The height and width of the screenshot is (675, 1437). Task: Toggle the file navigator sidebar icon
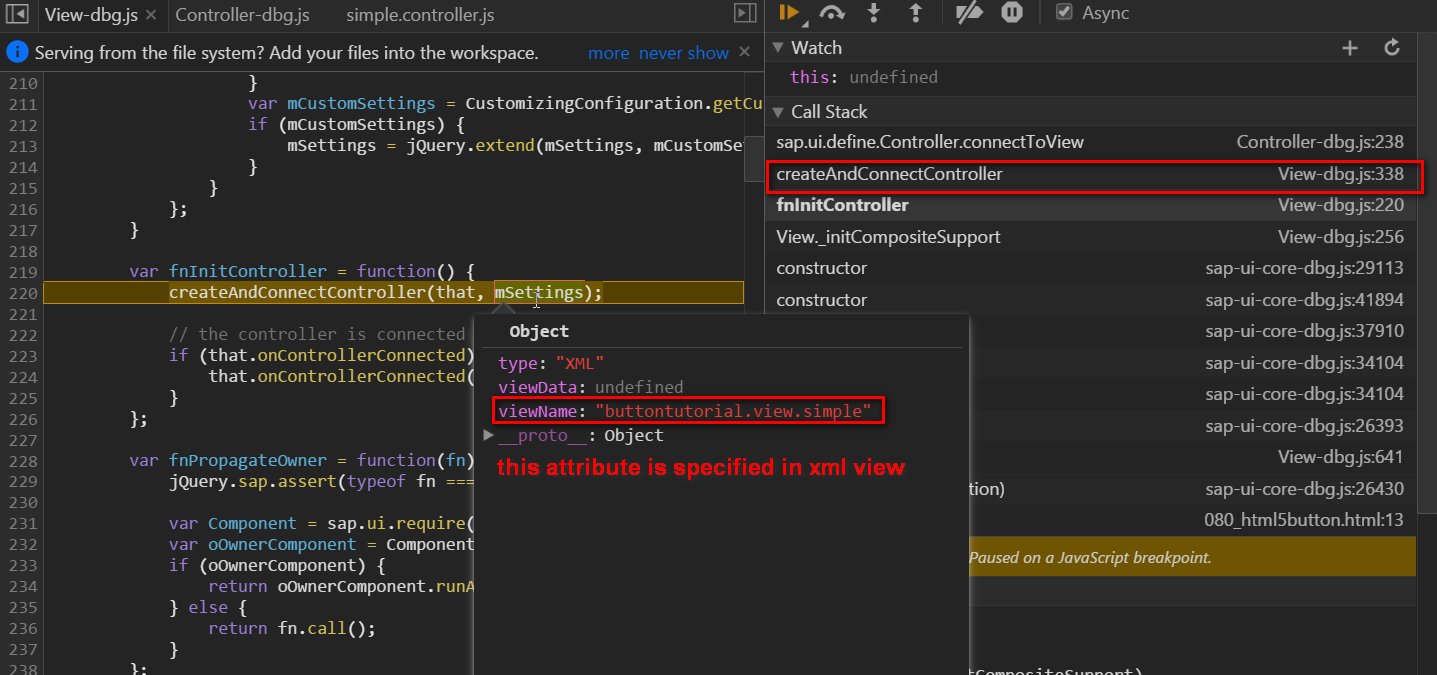[x=17, y=14]
